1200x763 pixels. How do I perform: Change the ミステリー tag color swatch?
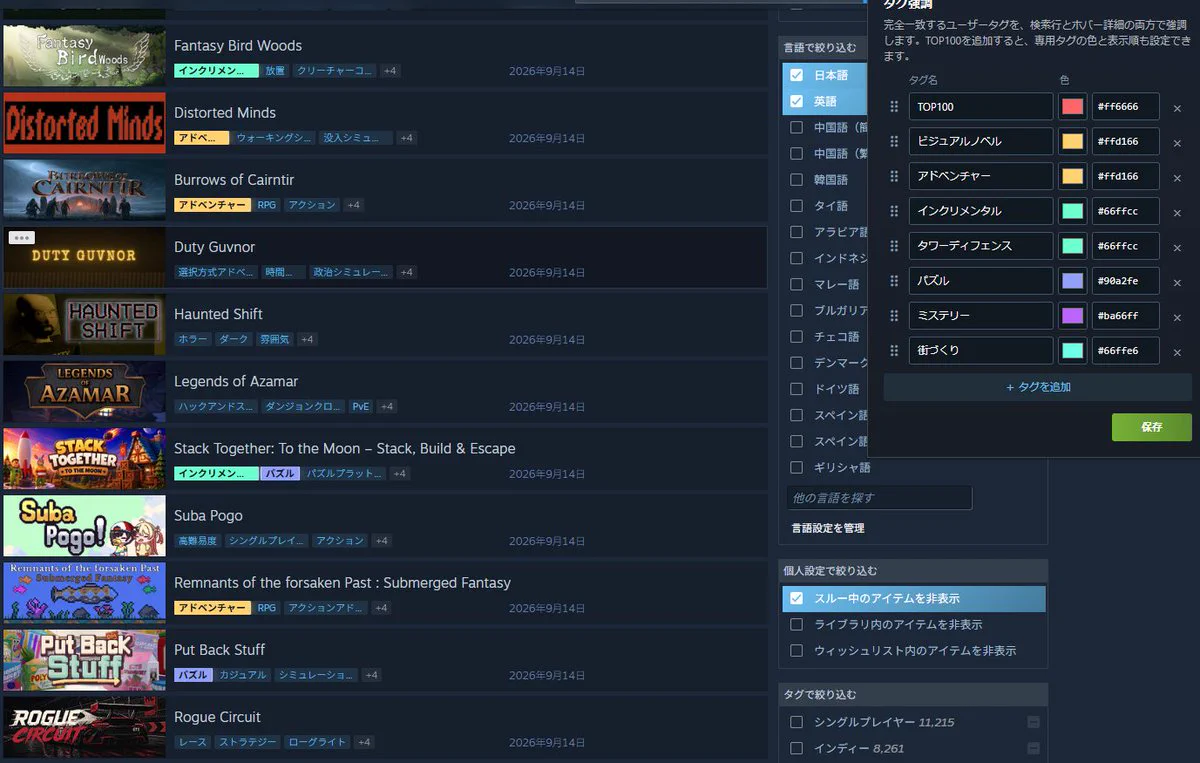pyautogui.click(x=1072, y=316)
